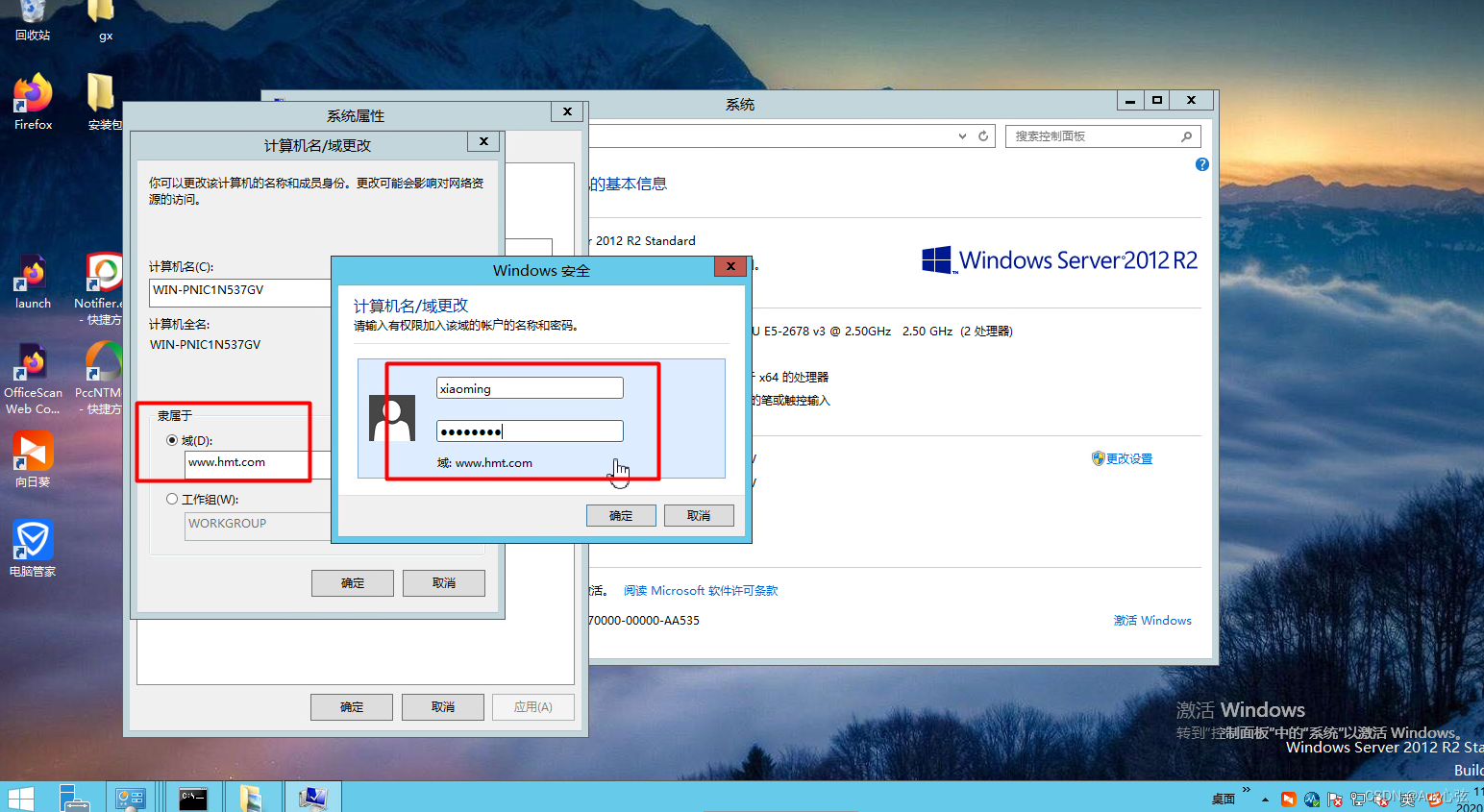Confirm credentials with 确定 in Windows 安全

click(x=621, y=516)
